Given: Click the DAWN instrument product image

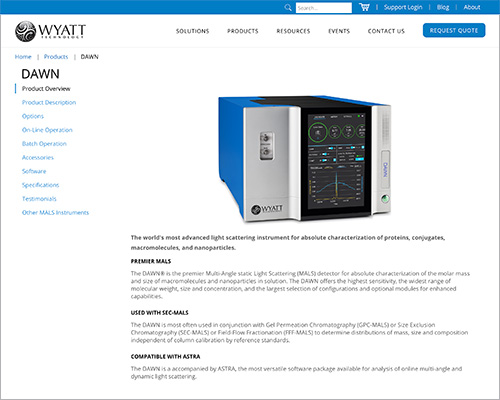Looking at the screenshot, I should tap(304, 159).
